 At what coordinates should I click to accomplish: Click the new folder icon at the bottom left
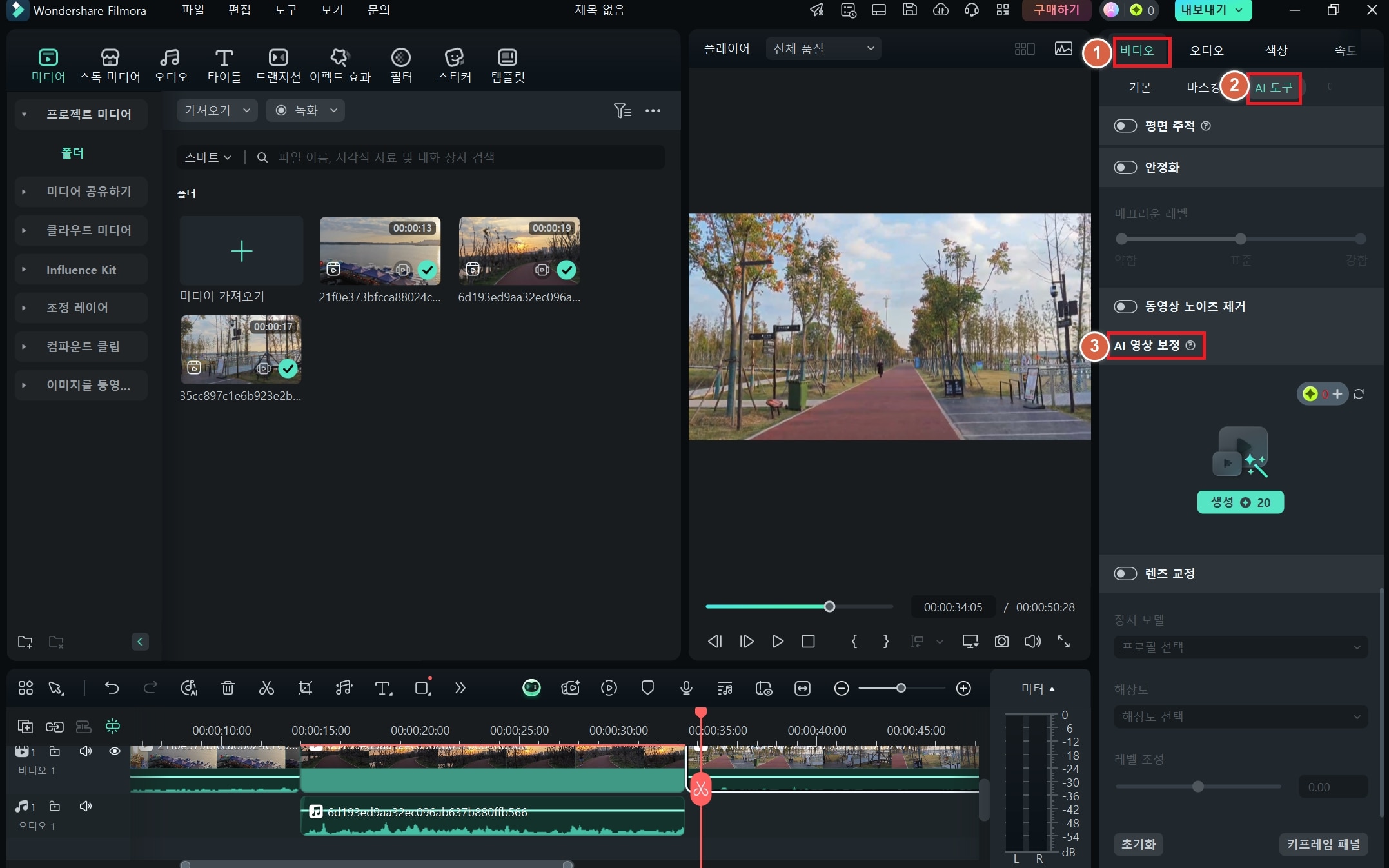coord(25,642)
